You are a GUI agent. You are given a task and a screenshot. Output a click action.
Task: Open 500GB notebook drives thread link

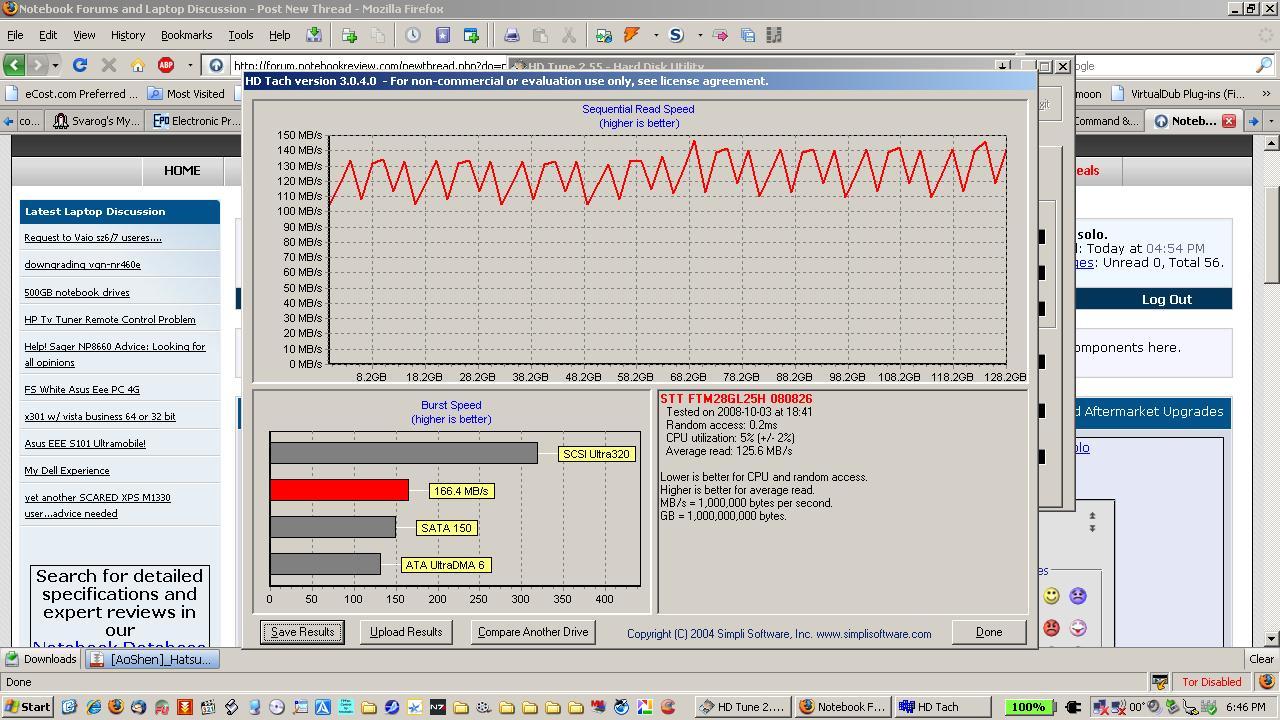click(x=77, y=292)
